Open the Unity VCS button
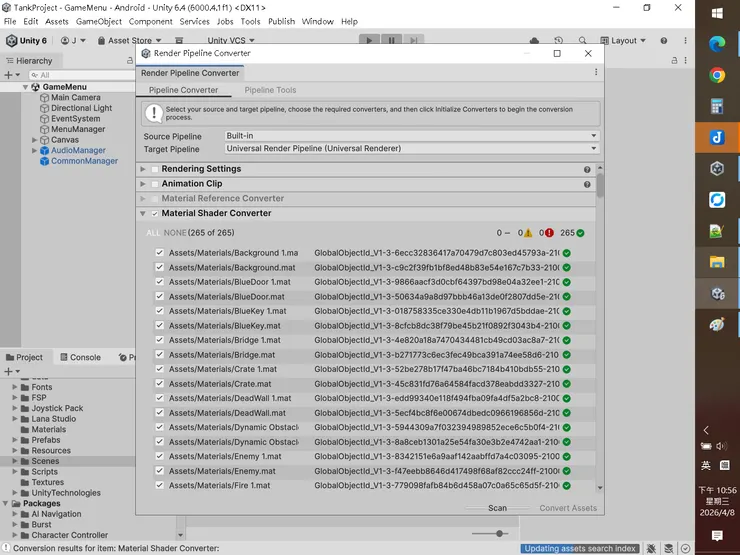The image size is (740, 555). [x=231, y=41]
